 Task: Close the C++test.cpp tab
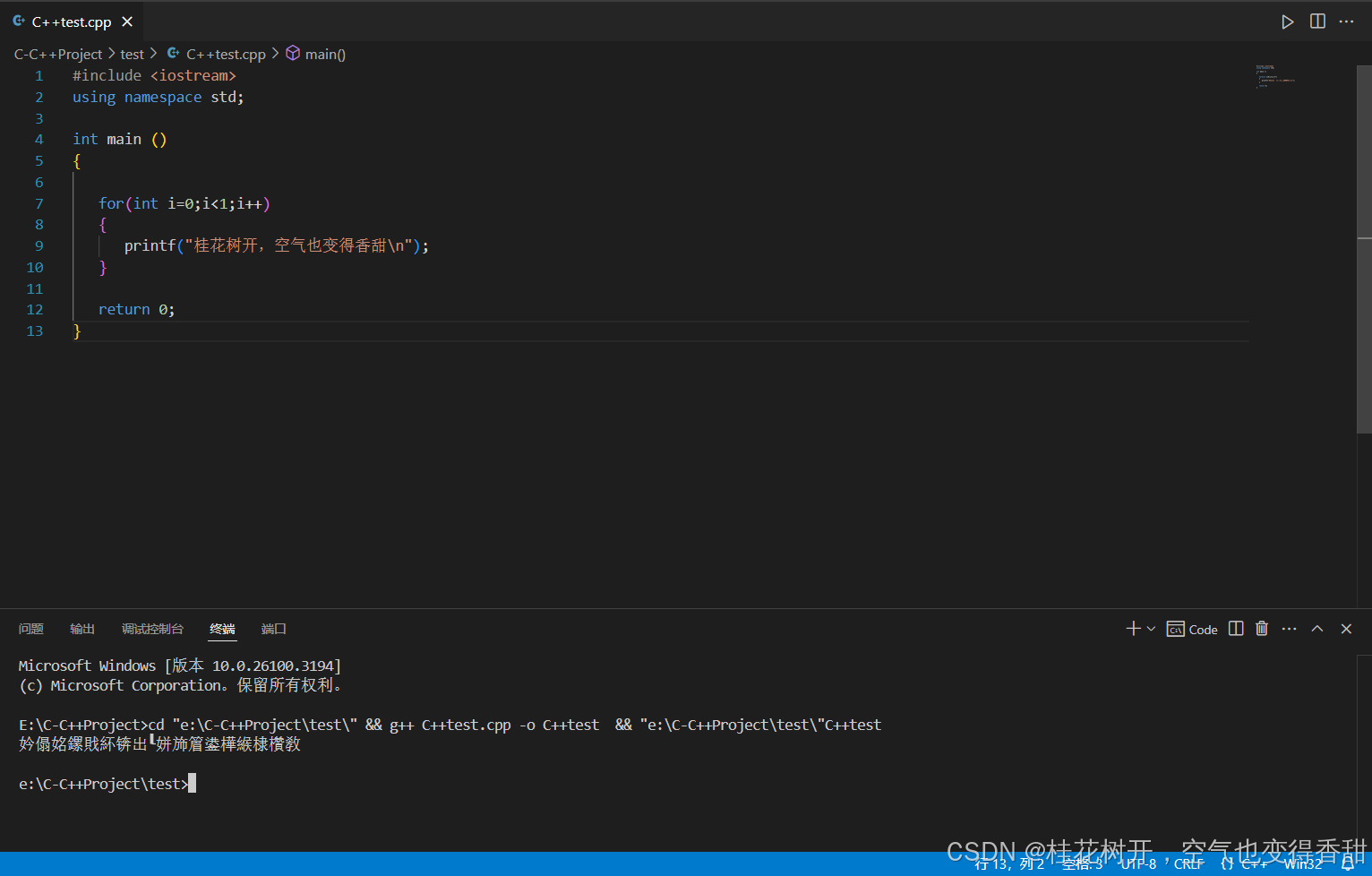point(127,21)
